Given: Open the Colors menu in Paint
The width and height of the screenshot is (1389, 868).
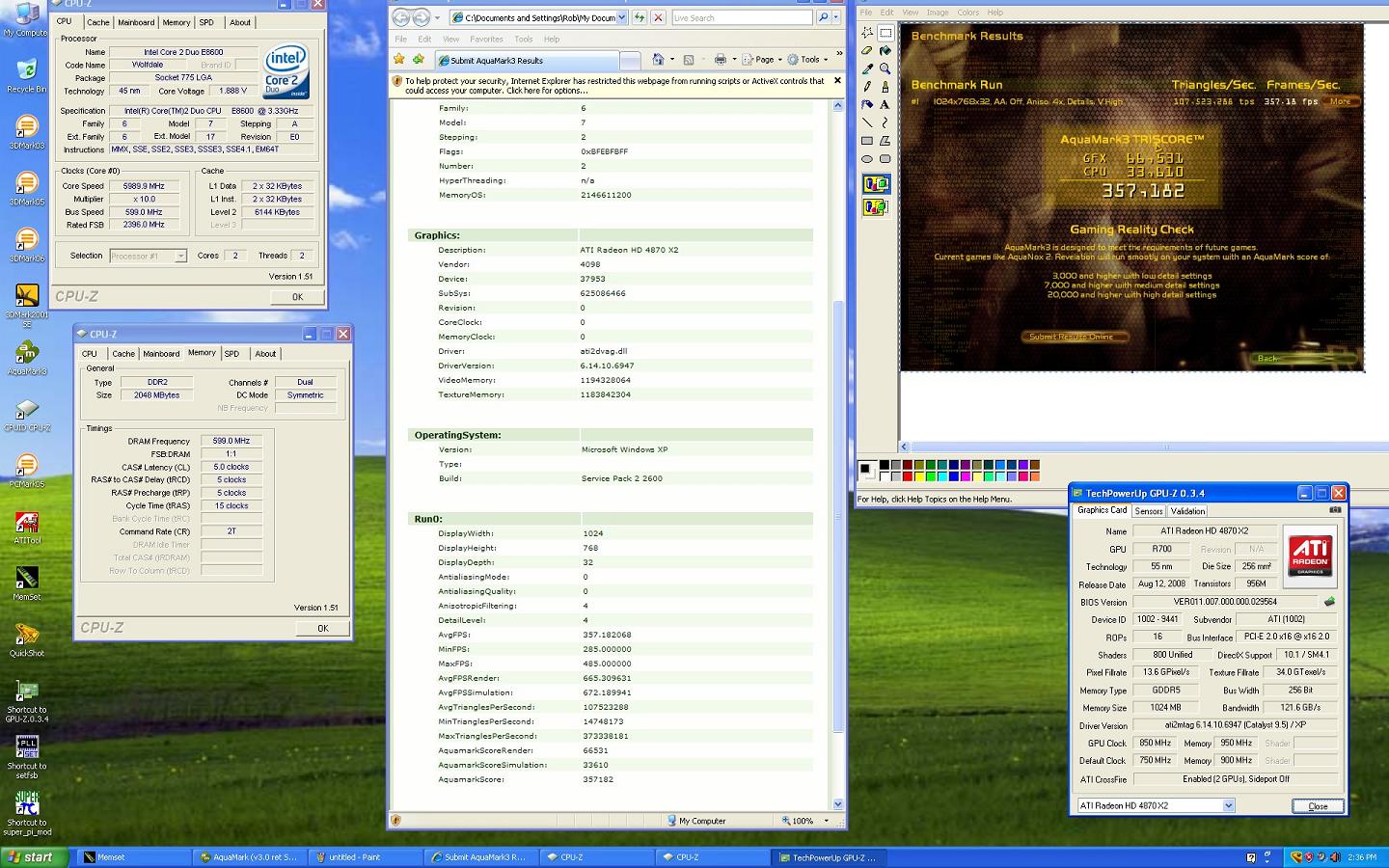Looking at the screenshot, I should pyautogui.click(x=967, y=13).
